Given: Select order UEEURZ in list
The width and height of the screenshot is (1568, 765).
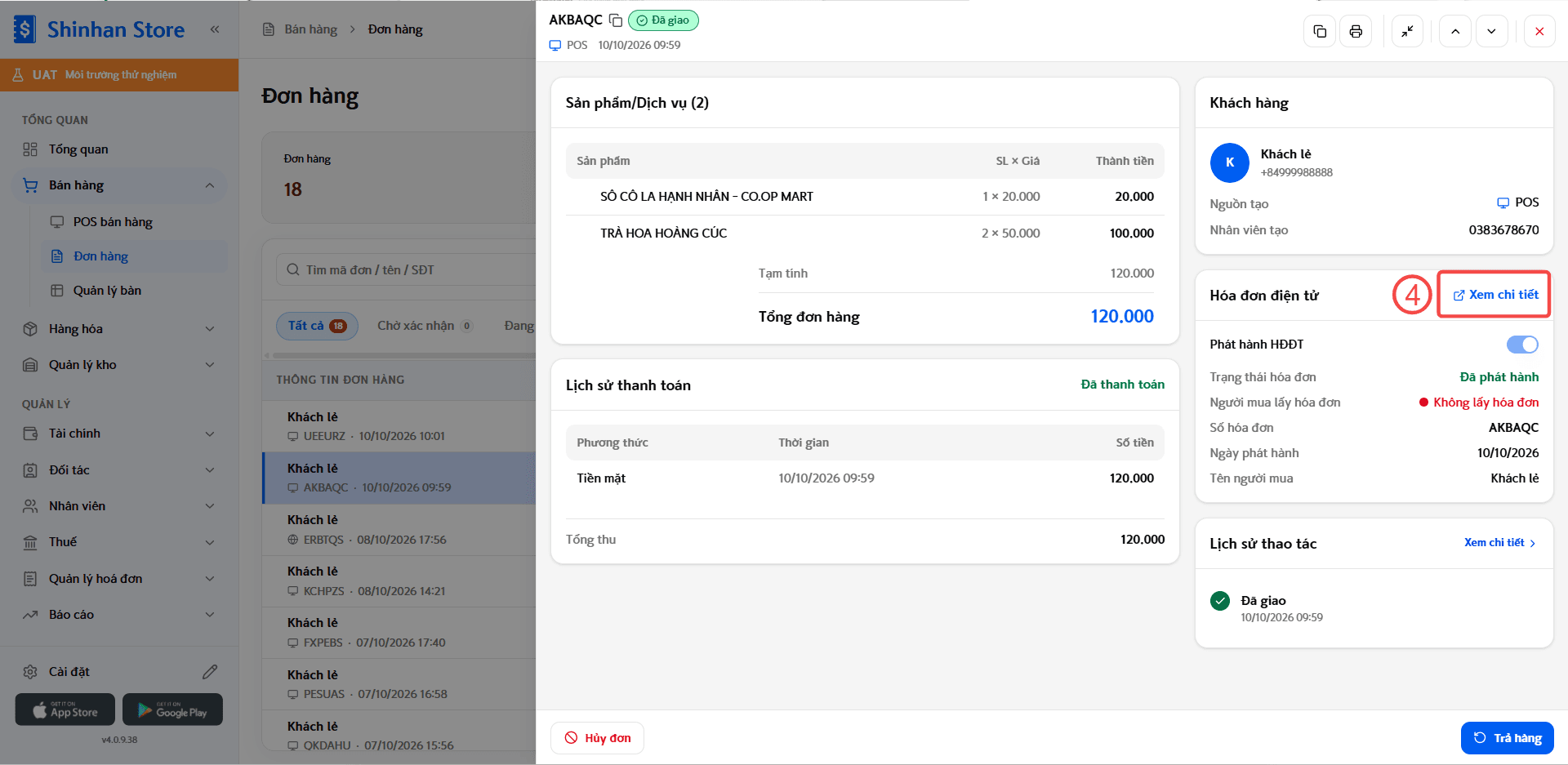Looking at the screenshot, I should click(x=399, y=426).
